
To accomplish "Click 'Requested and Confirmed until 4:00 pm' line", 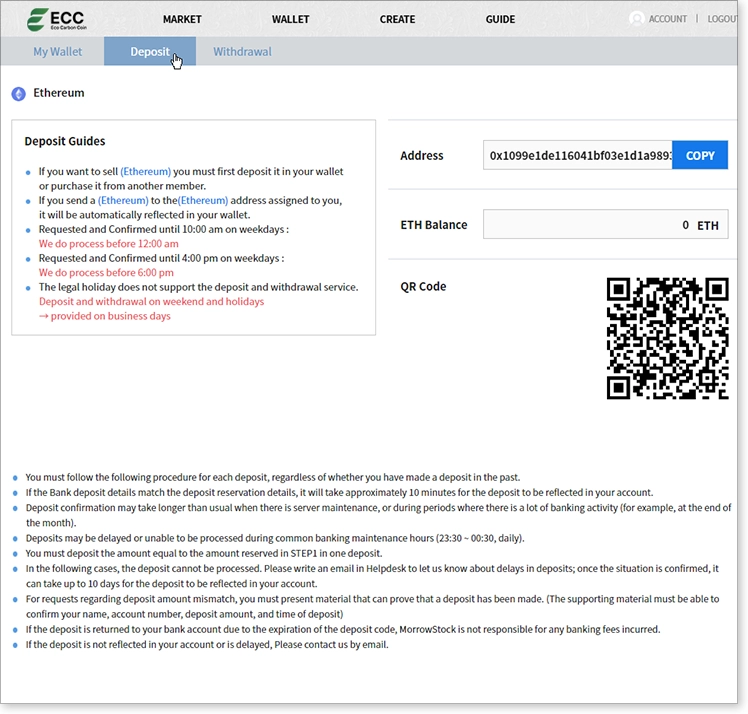I will (161, 258).
